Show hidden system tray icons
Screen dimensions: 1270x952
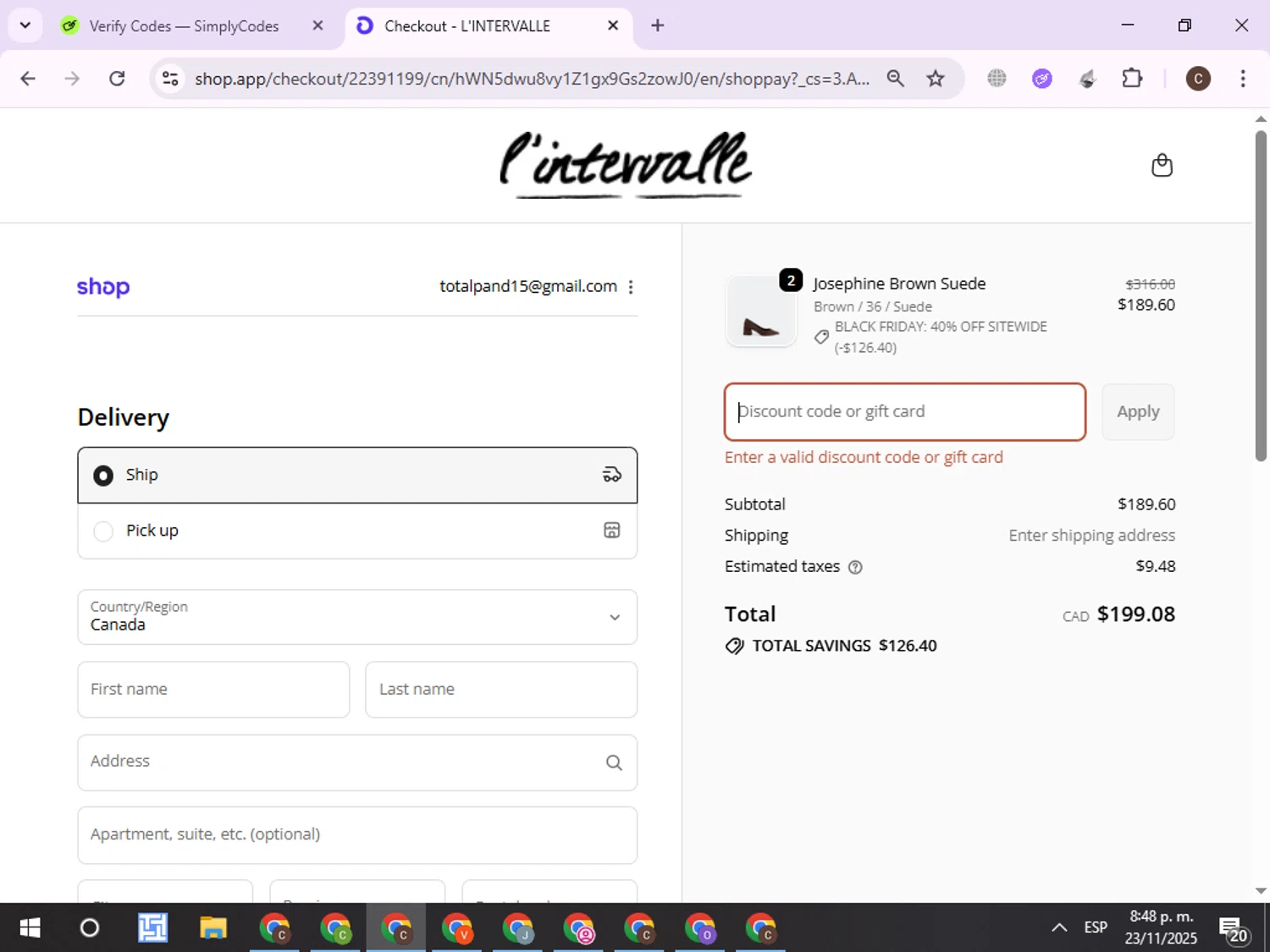pyautogui.click(x=1059, y=928)
